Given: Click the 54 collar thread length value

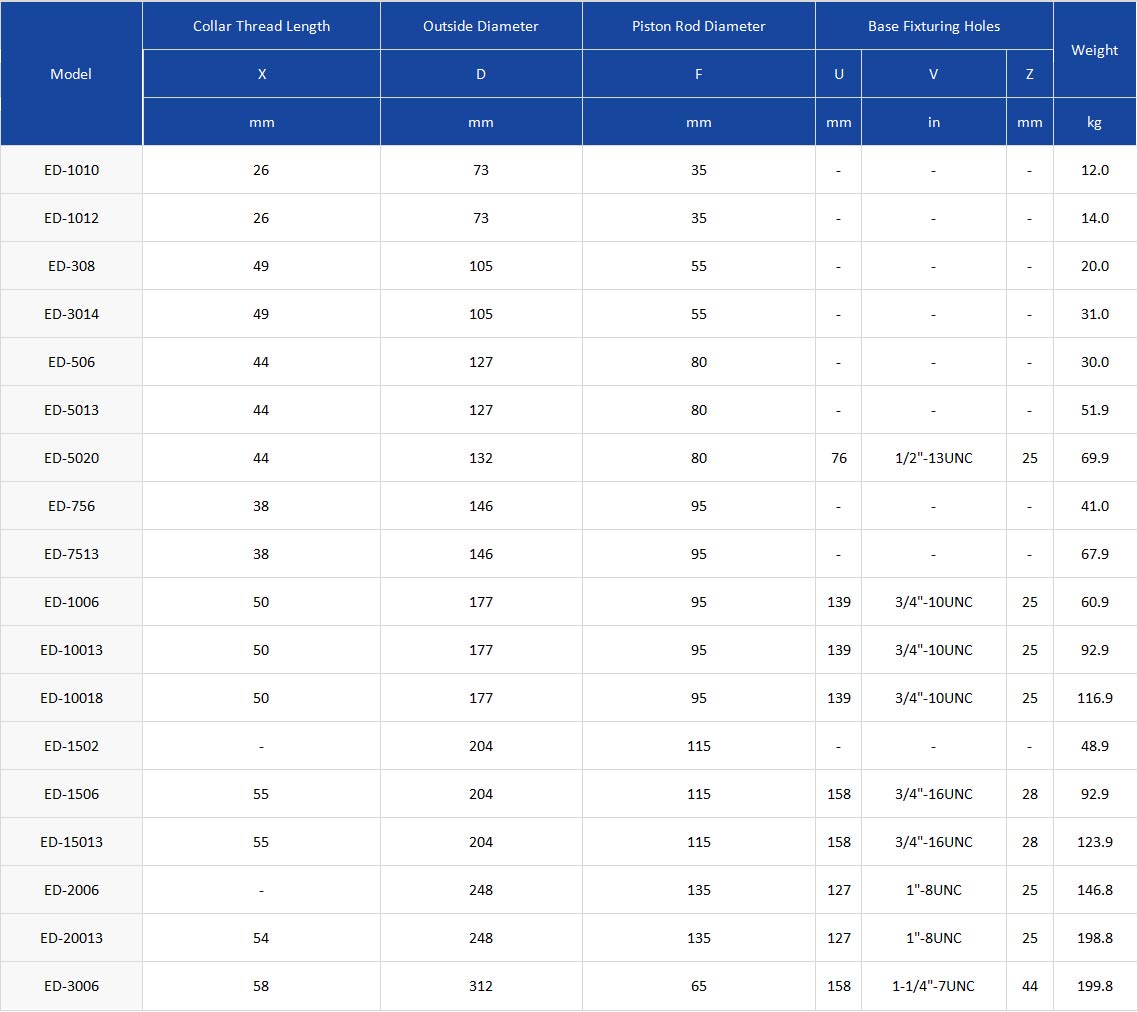Looking at the screenshot, I should pos(261,937).
